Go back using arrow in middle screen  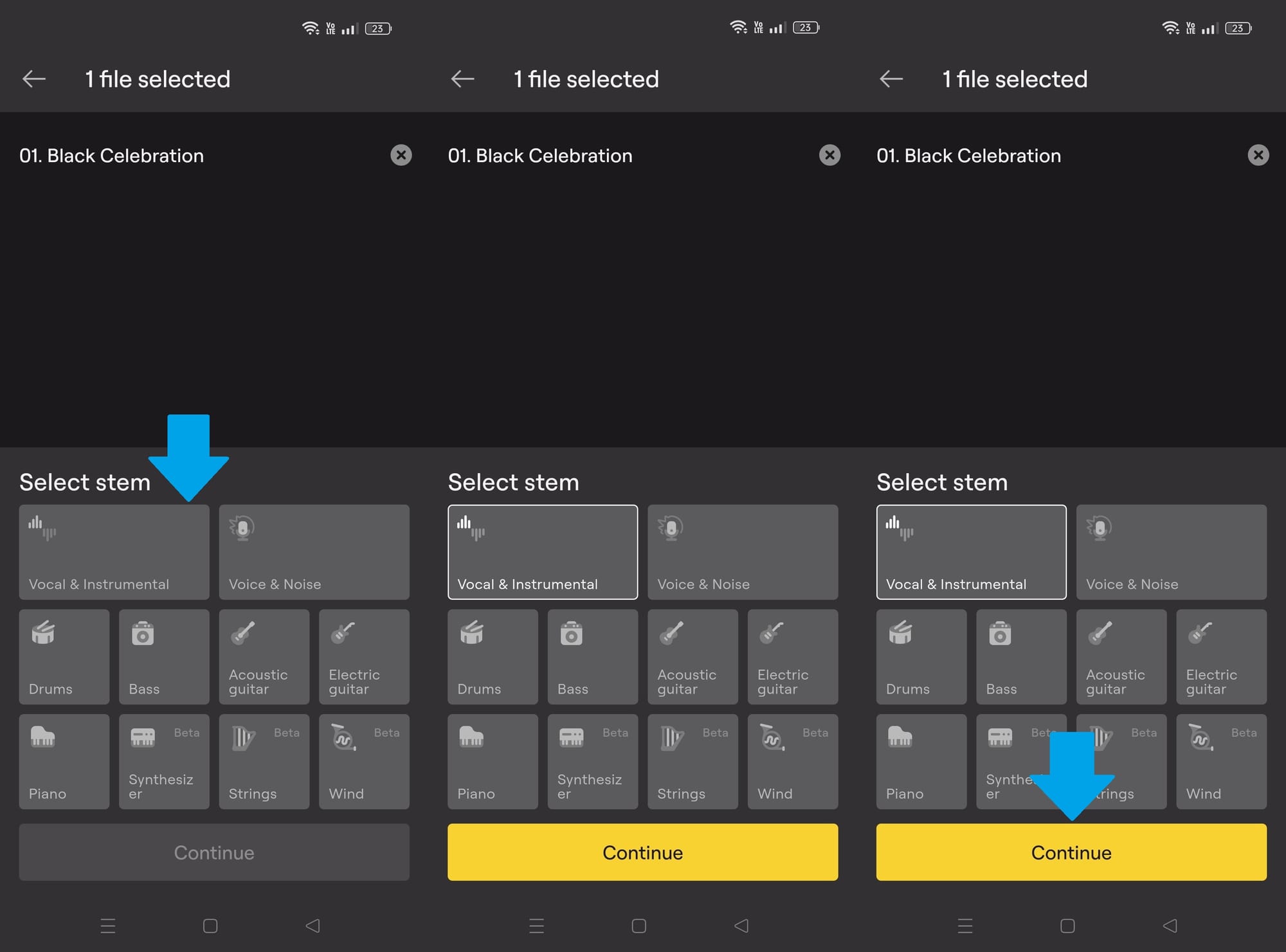[462, 79]
